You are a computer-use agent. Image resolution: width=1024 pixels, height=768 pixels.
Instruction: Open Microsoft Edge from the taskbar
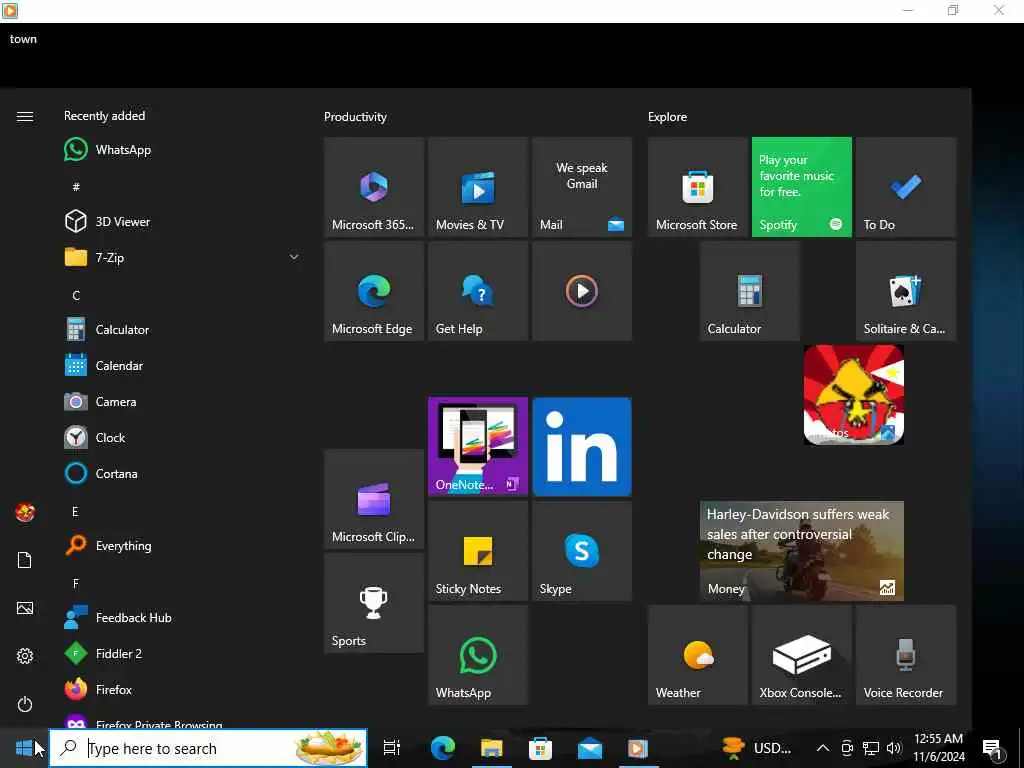coord(442,748)
